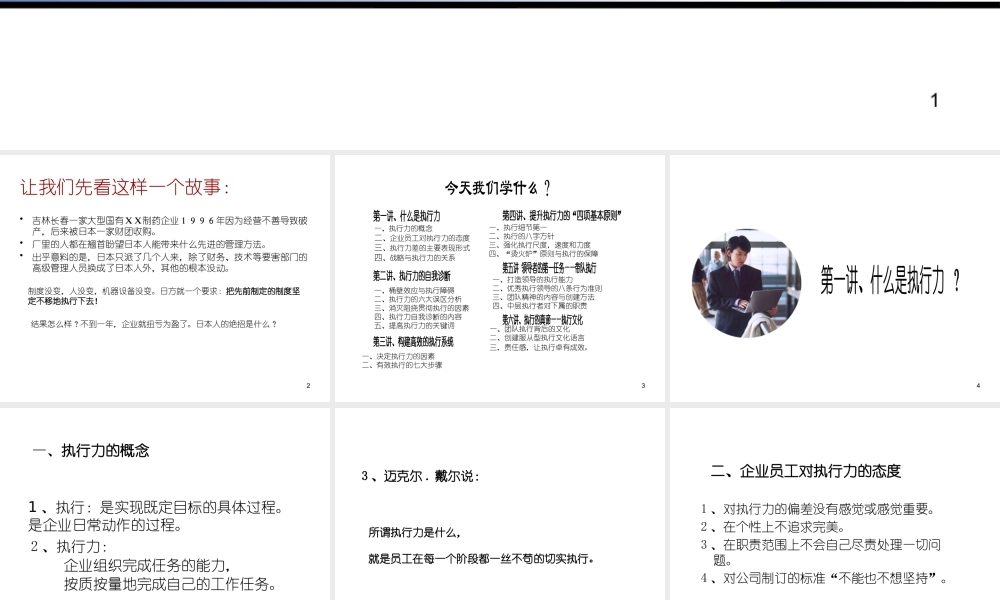Click the line 1、执行：是实现既定目标的具体过程
The height and width of the screenshot is (600, 1000).
(x=156, y=508)
